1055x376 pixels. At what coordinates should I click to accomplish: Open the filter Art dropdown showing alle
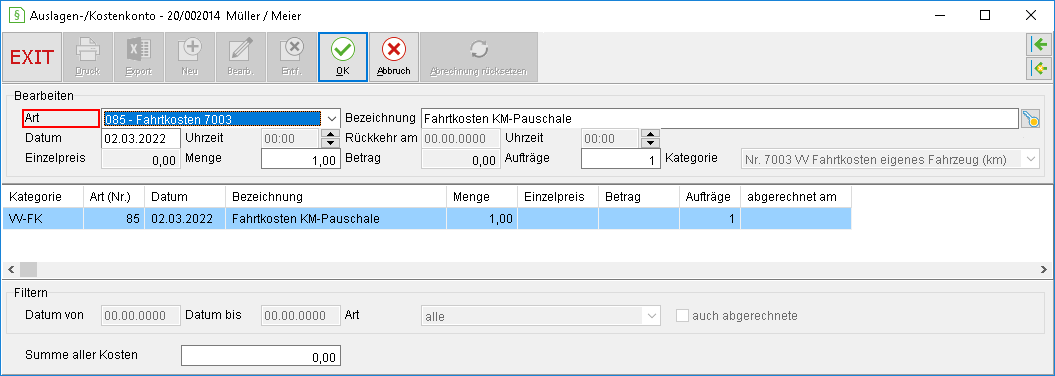point(651,315)
